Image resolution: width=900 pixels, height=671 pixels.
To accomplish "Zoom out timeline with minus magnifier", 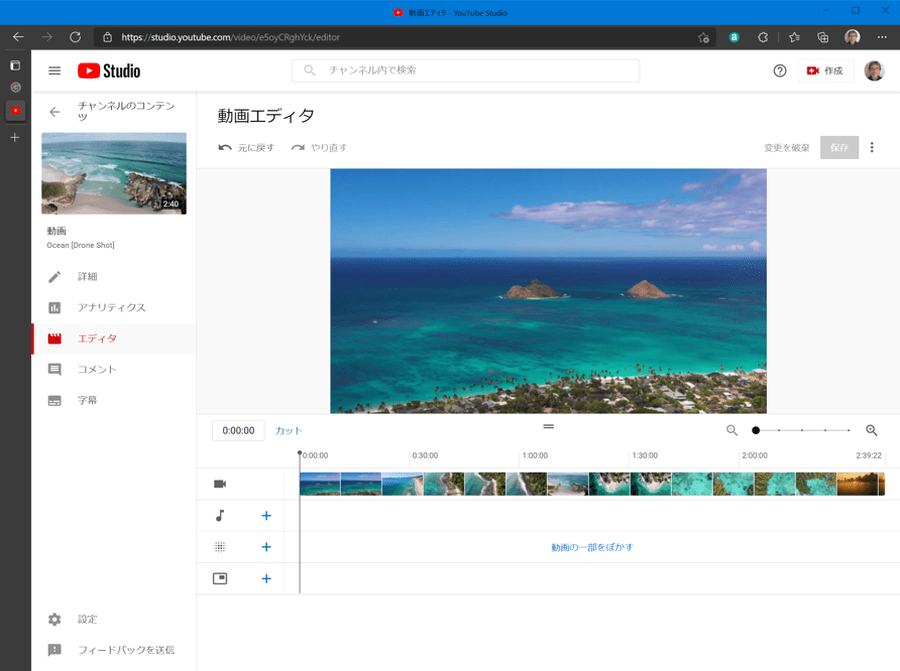I will [732, 430].
